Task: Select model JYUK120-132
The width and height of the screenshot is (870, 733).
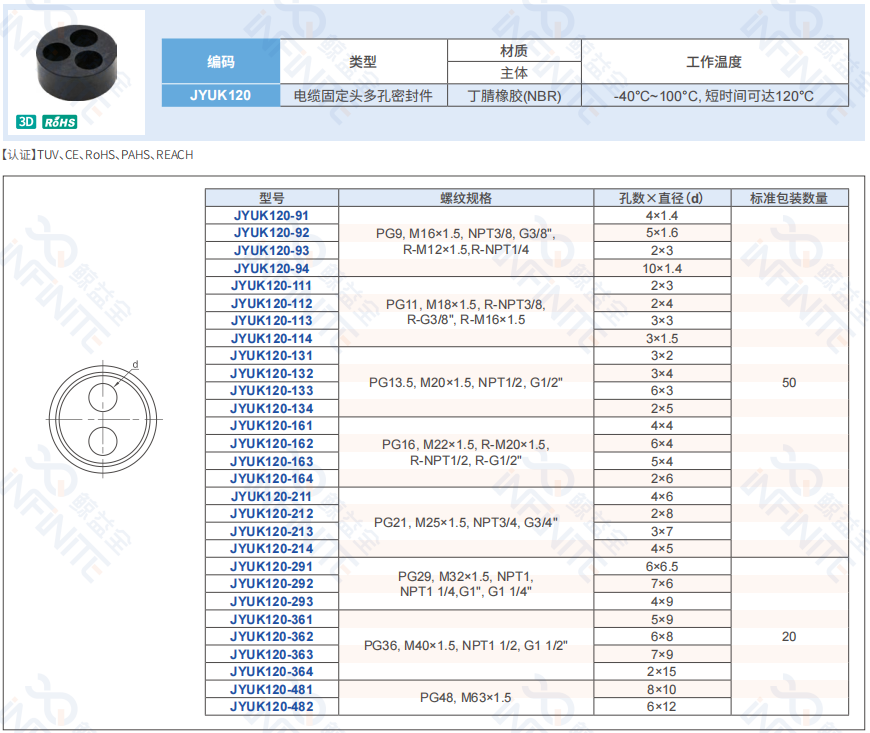Action: [x=271, y=373]
